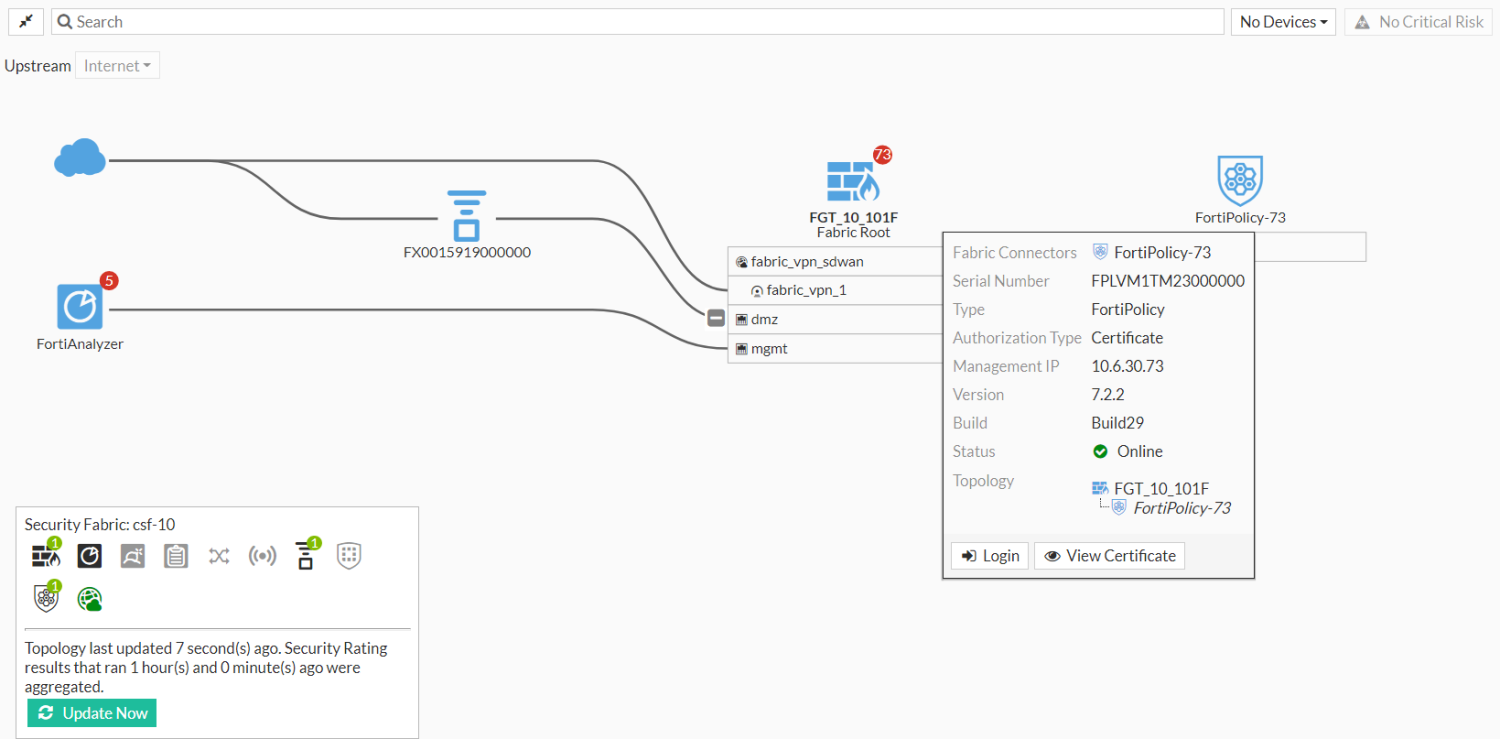1500x739 pixels.
Task: Click the FortiSwitch crossing-arrows icon
Action: coord(219,556)
